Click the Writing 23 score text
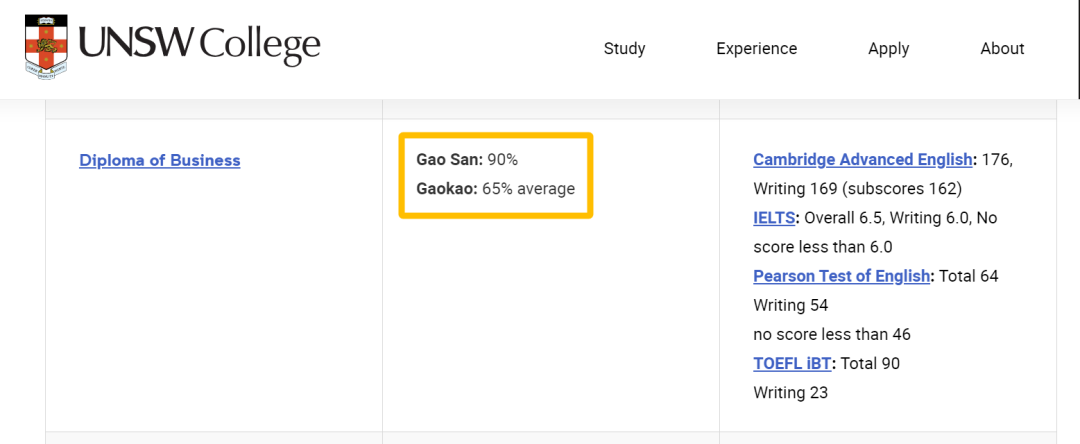 click(790, 393)
